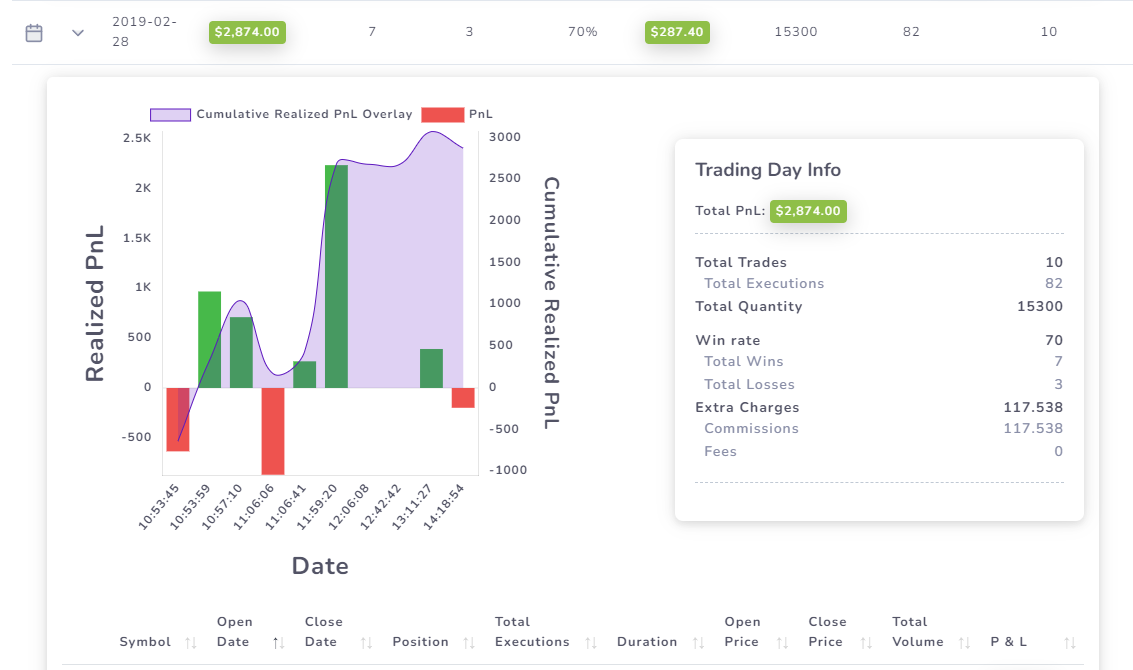Click the green bar at 10:57:10
Image resolution: width=1133 pixels, height=670 pixels.
pyautogui.click(x=241, y=353)
